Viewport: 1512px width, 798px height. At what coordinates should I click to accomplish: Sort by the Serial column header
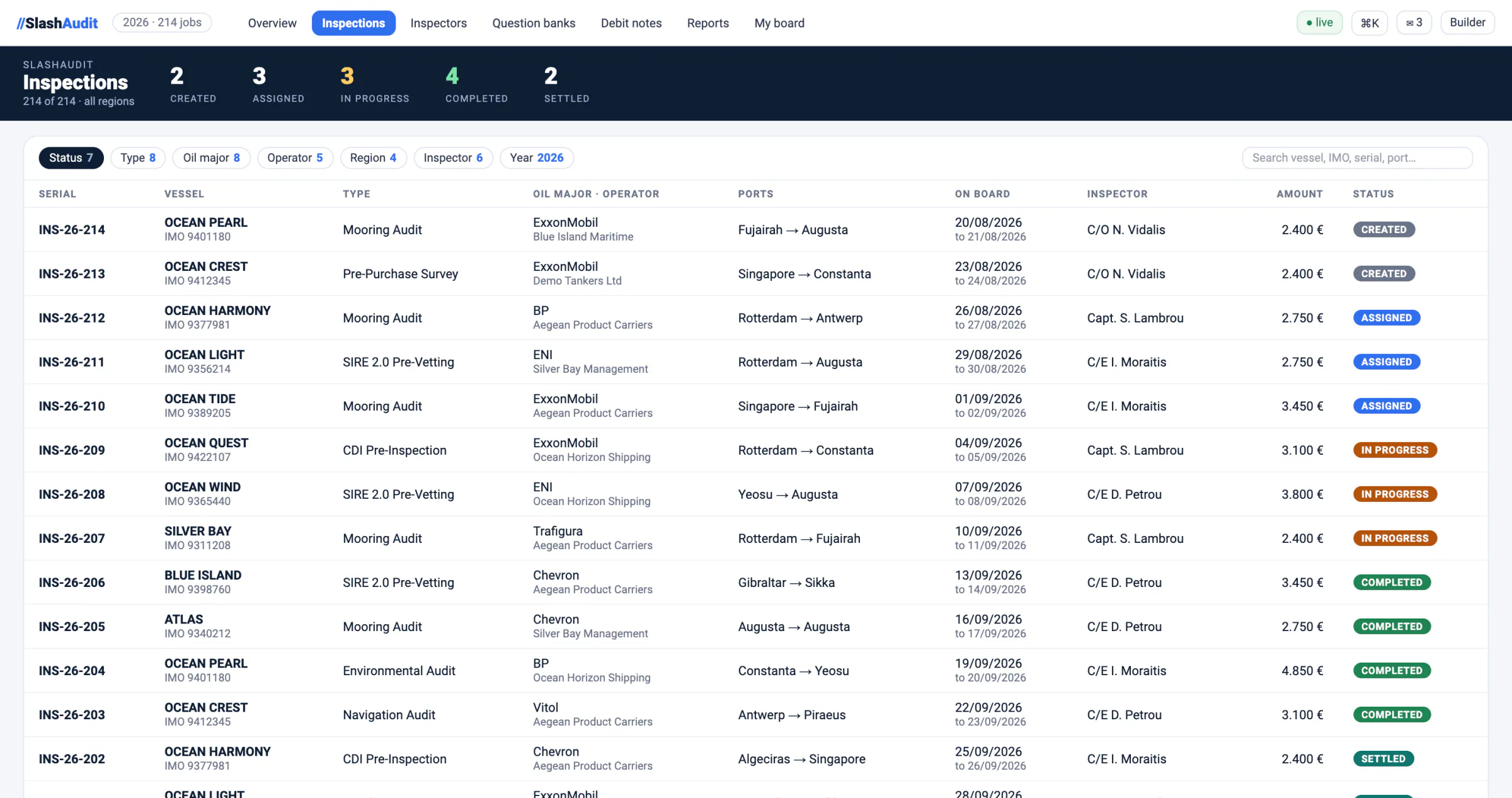(57, 194)
